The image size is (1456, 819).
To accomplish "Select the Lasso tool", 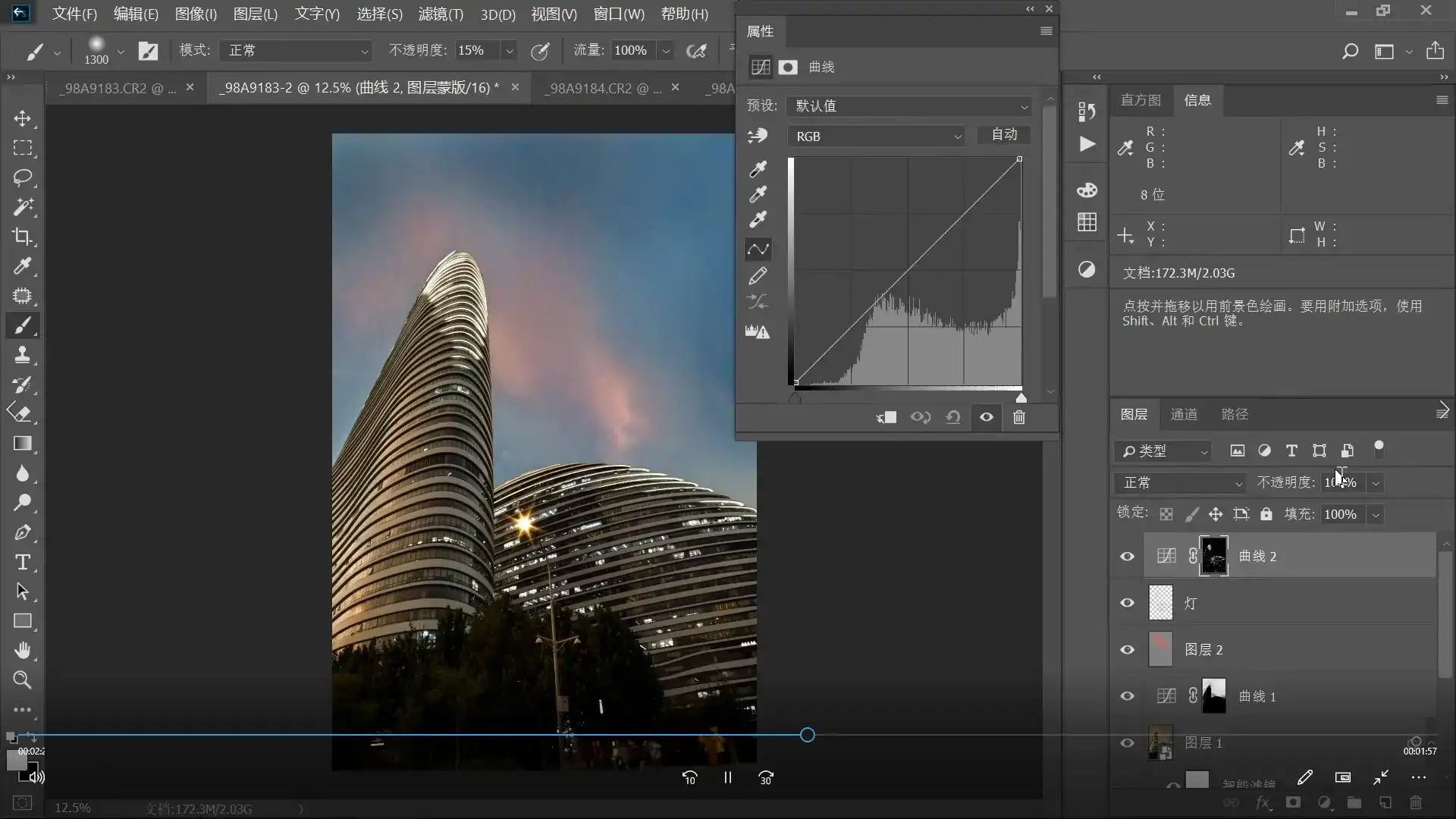I will click(x=23, y=177).
